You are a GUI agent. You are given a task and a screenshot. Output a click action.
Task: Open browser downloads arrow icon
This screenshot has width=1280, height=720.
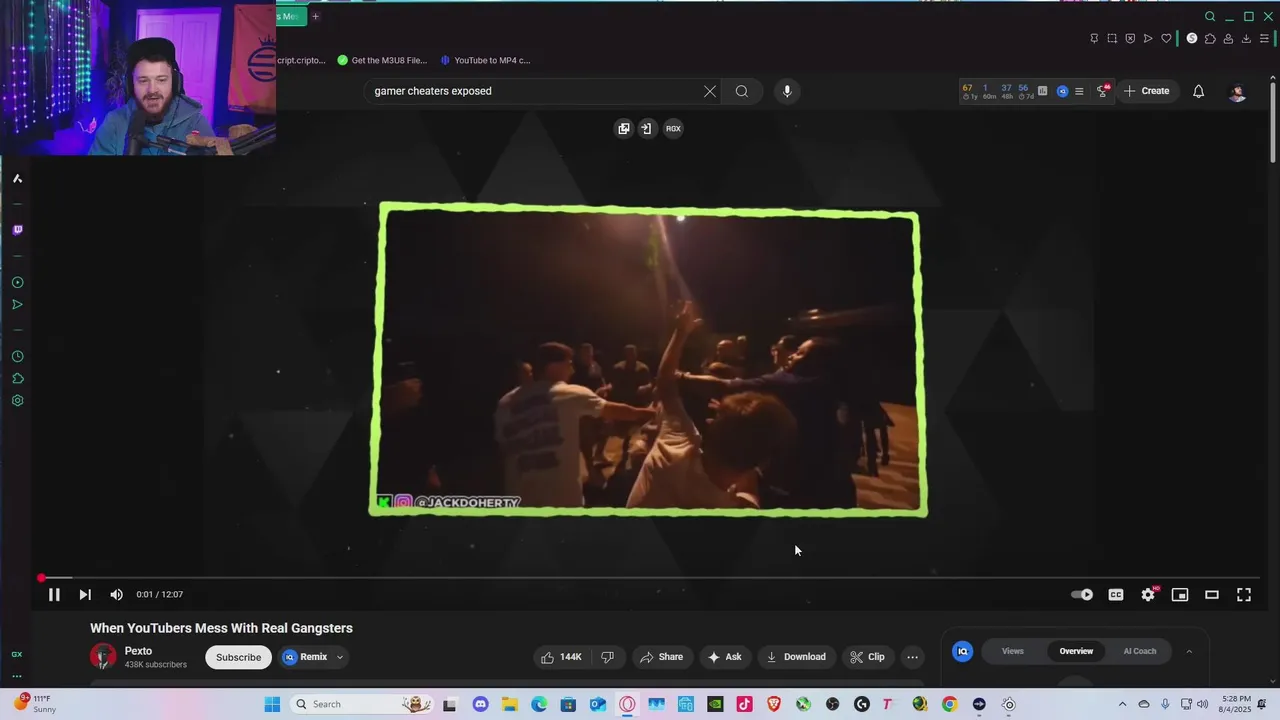(x=1246, y=38)
